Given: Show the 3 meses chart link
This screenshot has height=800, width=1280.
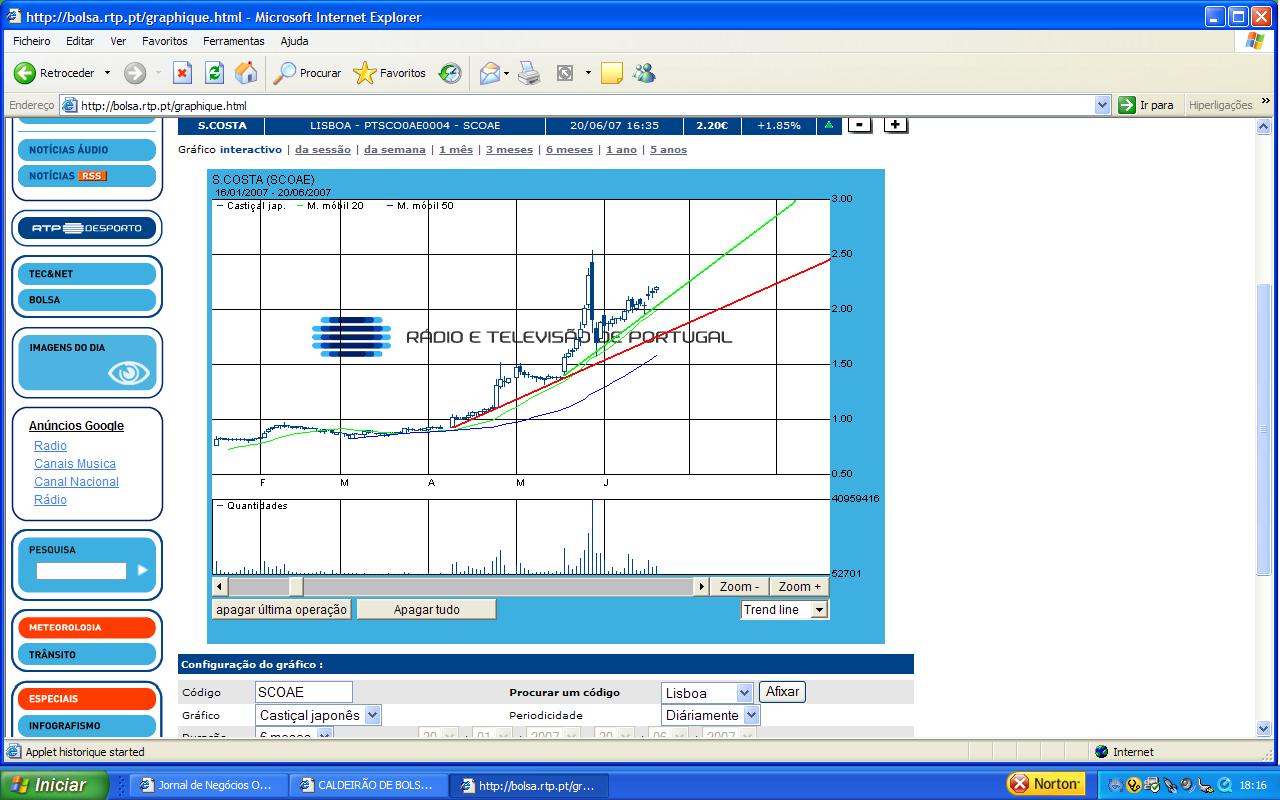Looking at the screenshot, I should (x=509, y=150).
